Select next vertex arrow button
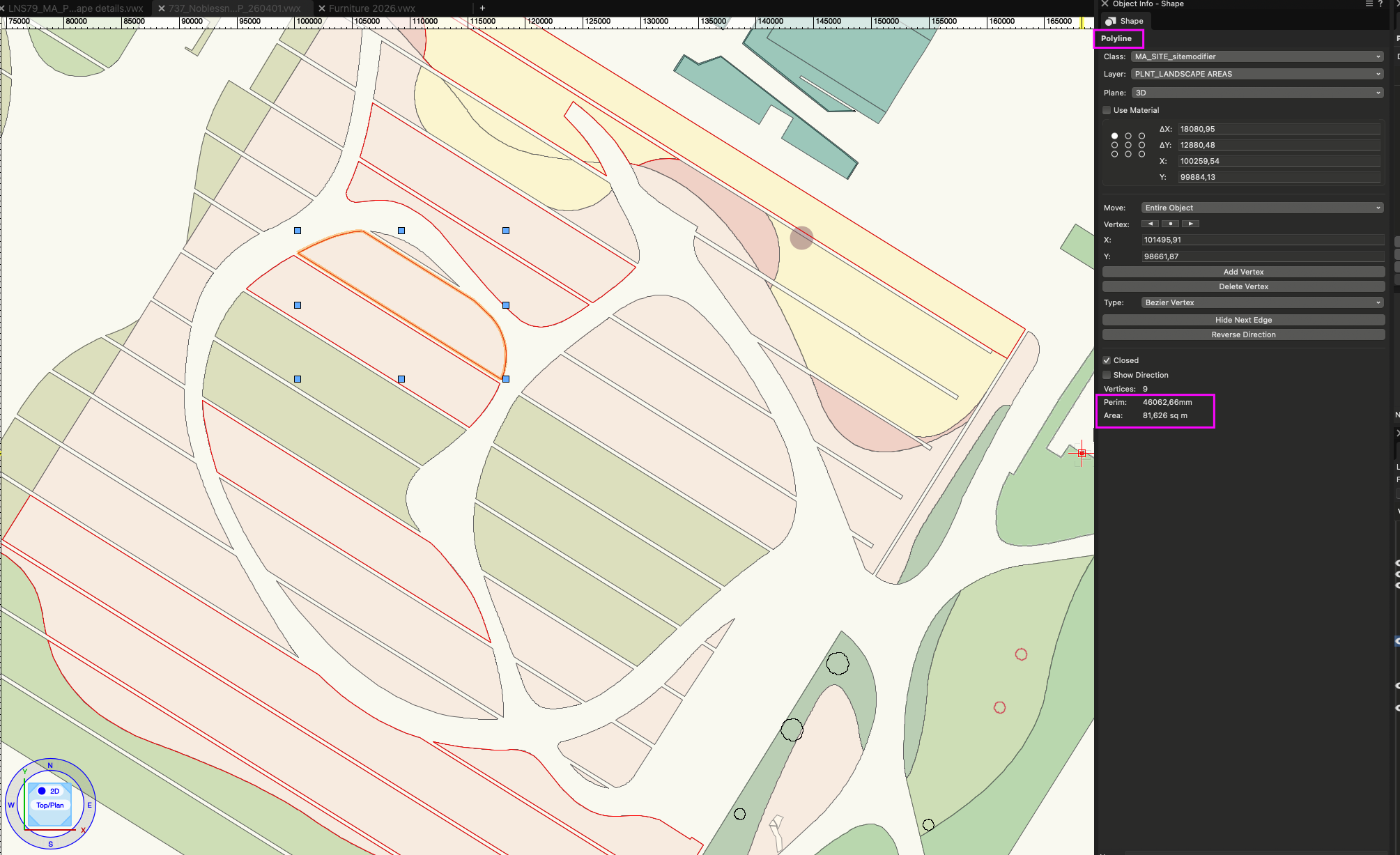Screen dimensions: 1400x855 pyautogui.click(x=1190, y=224)
